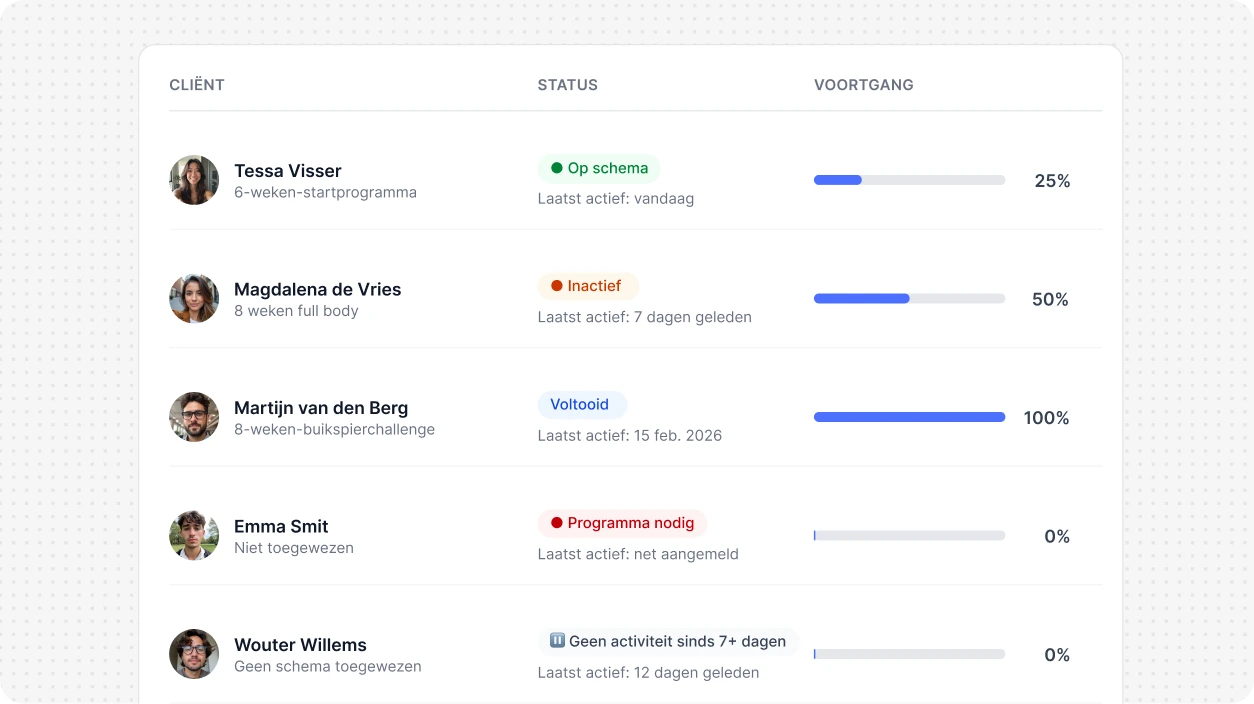The image size is (1254, 704).
Task: Click Tessa Visser's 25% progress bar
Action: click(x=909, y=180)
